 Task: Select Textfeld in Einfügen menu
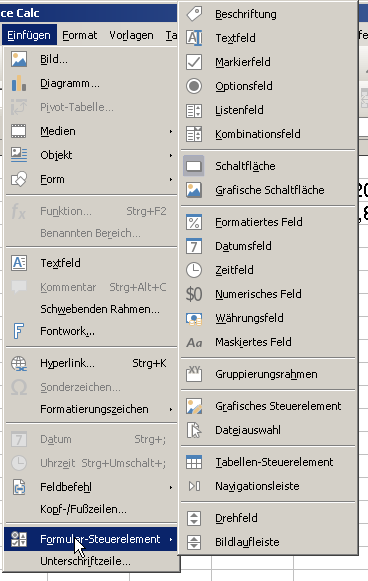91,263
